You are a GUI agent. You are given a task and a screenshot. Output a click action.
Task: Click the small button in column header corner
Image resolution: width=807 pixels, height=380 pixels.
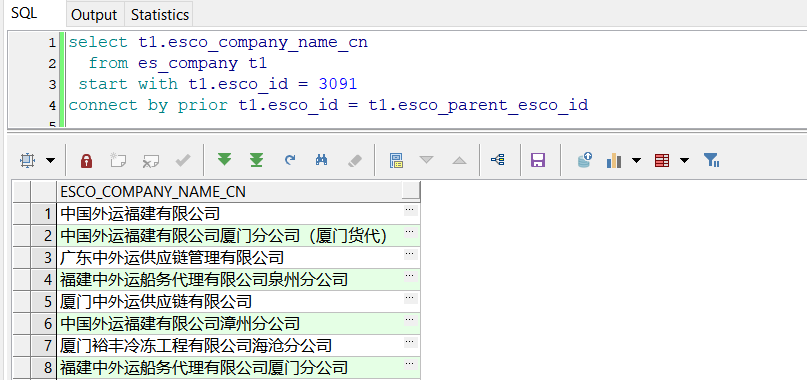(411, 191)
